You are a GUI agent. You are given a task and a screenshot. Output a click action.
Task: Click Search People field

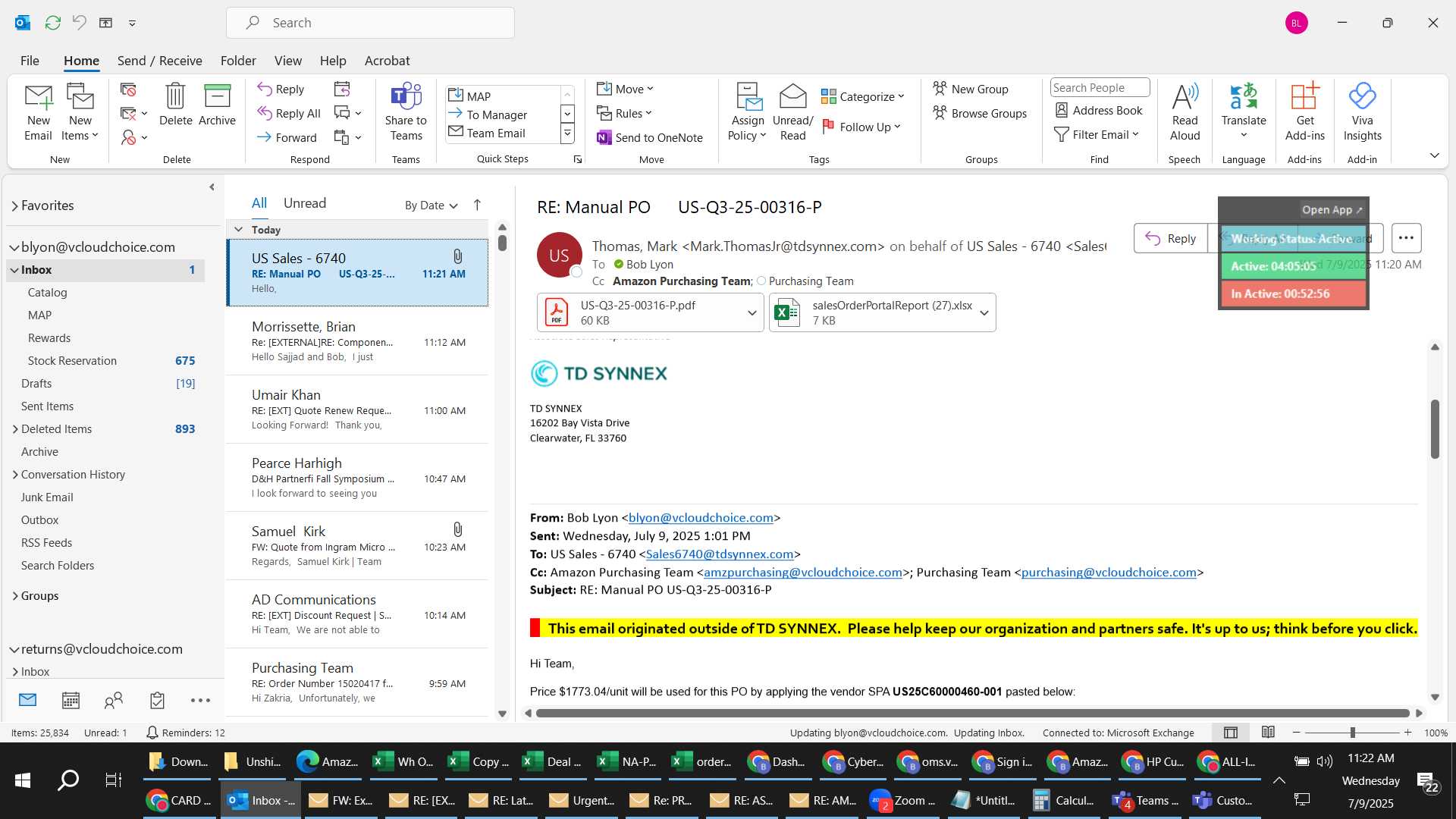coord(1100,88)
